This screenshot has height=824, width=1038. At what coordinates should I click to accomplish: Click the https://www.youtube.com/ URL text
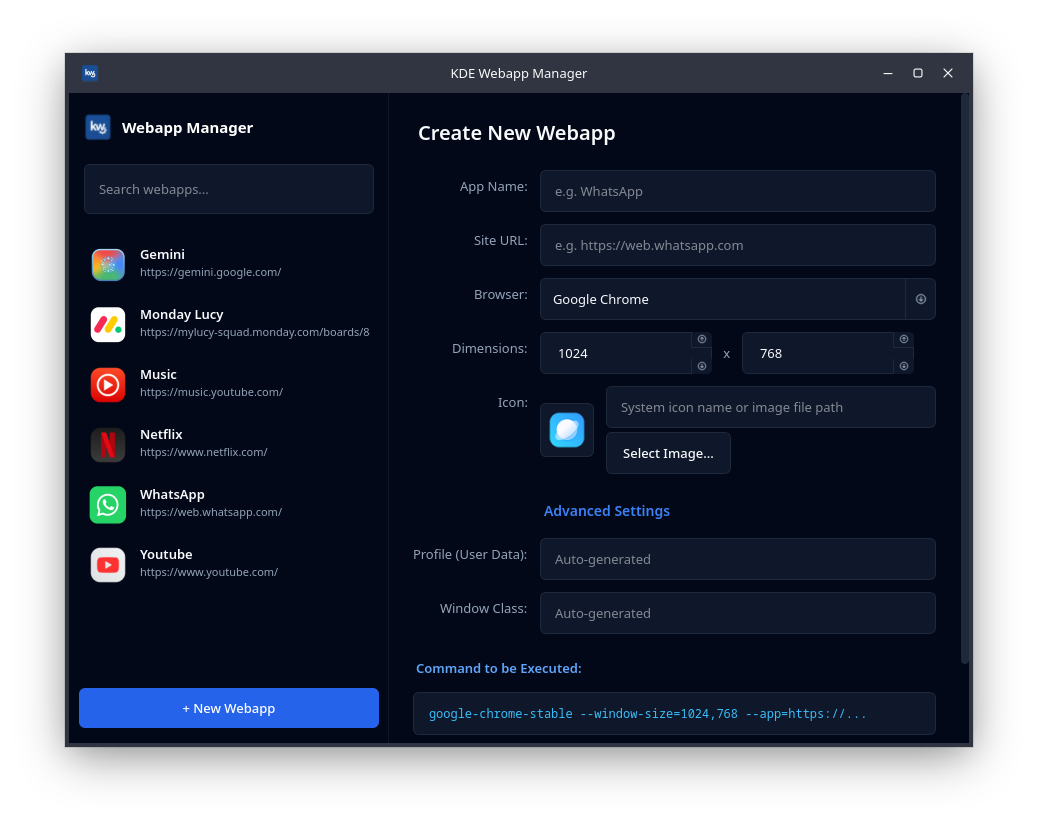(x=209, y=572)
